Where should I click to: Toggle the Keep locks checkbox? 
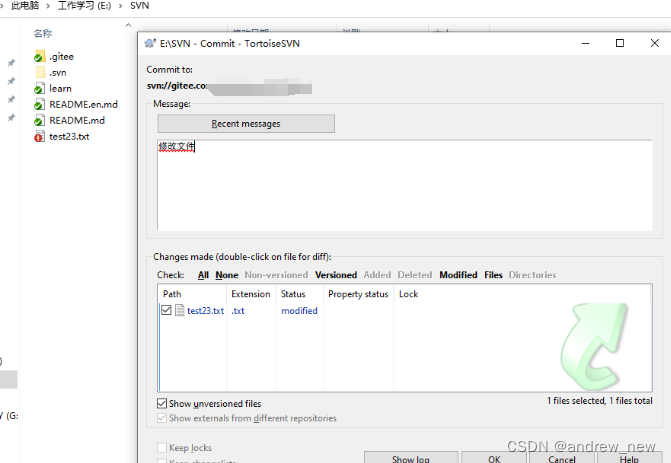click(x=162, y=448)
